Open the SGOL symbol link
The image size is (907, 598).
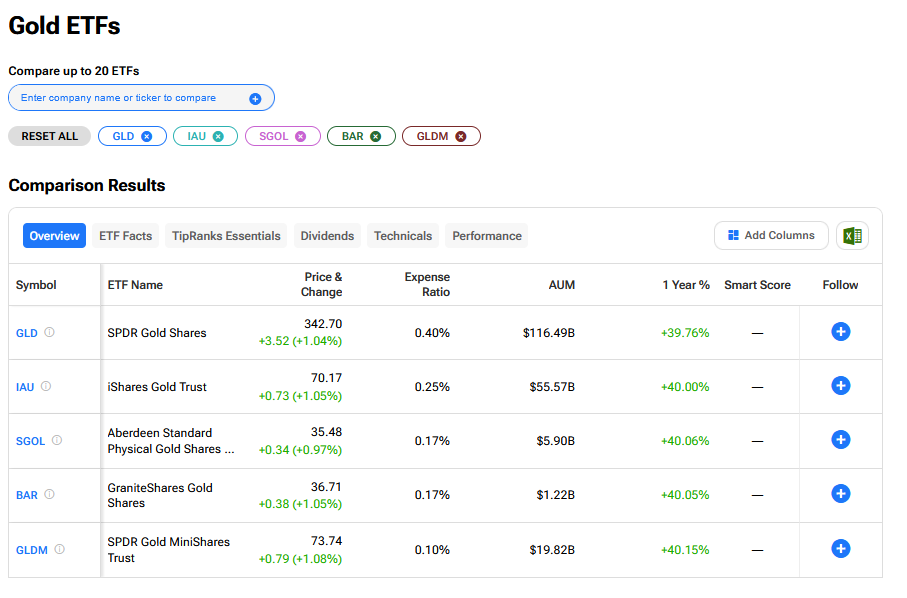point(30,441)
